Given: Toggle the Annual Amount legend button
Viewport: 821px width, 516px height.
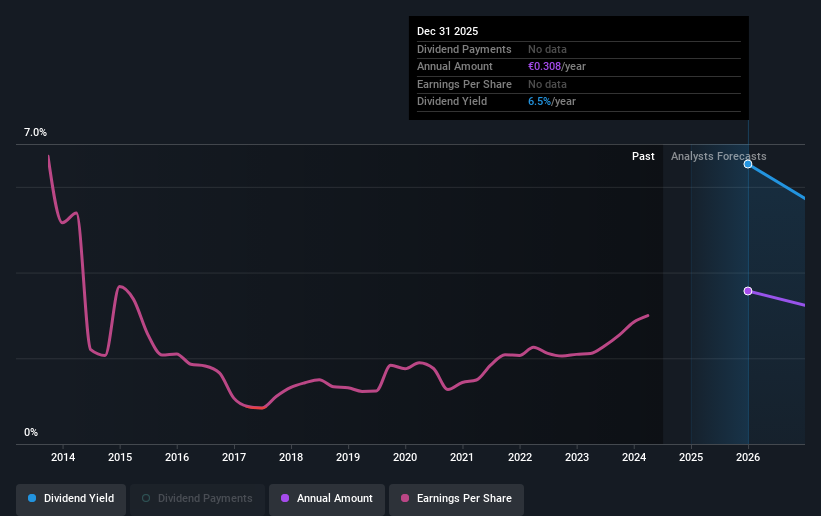Looking at the screenshot, I should click(x=327, y=498).
